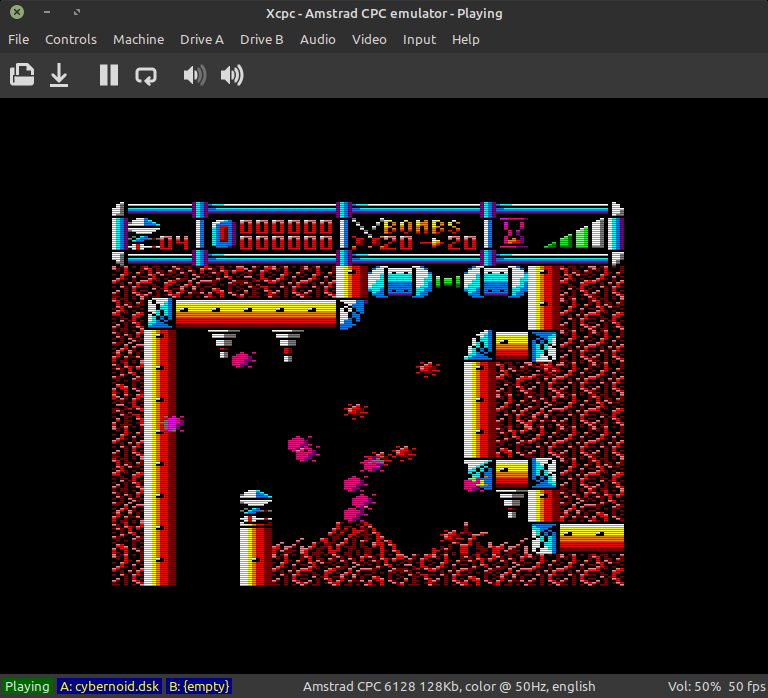Viewport: 768px width, 698px height.
Task: Click the BOMBS weapon label in game HUD
Action: coord(422,226)
